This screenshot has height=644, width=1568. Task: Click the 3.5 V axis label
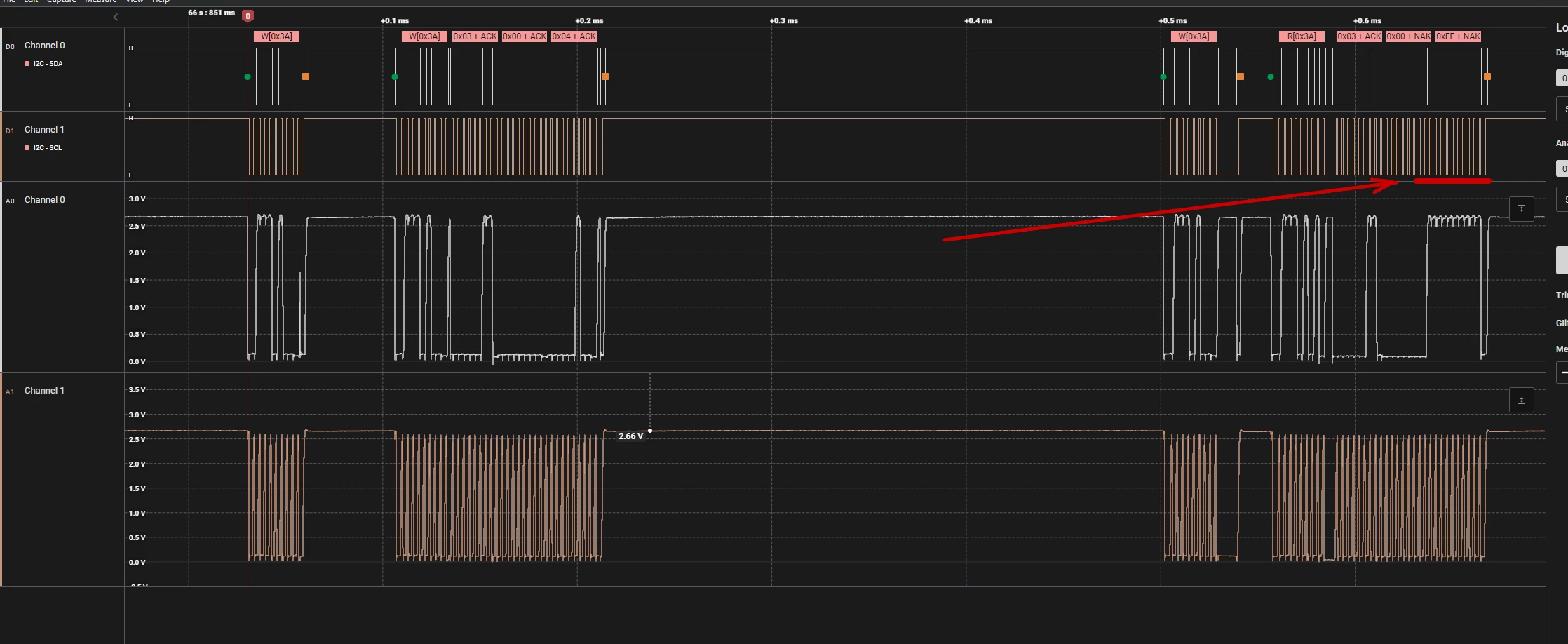point(137,390)
